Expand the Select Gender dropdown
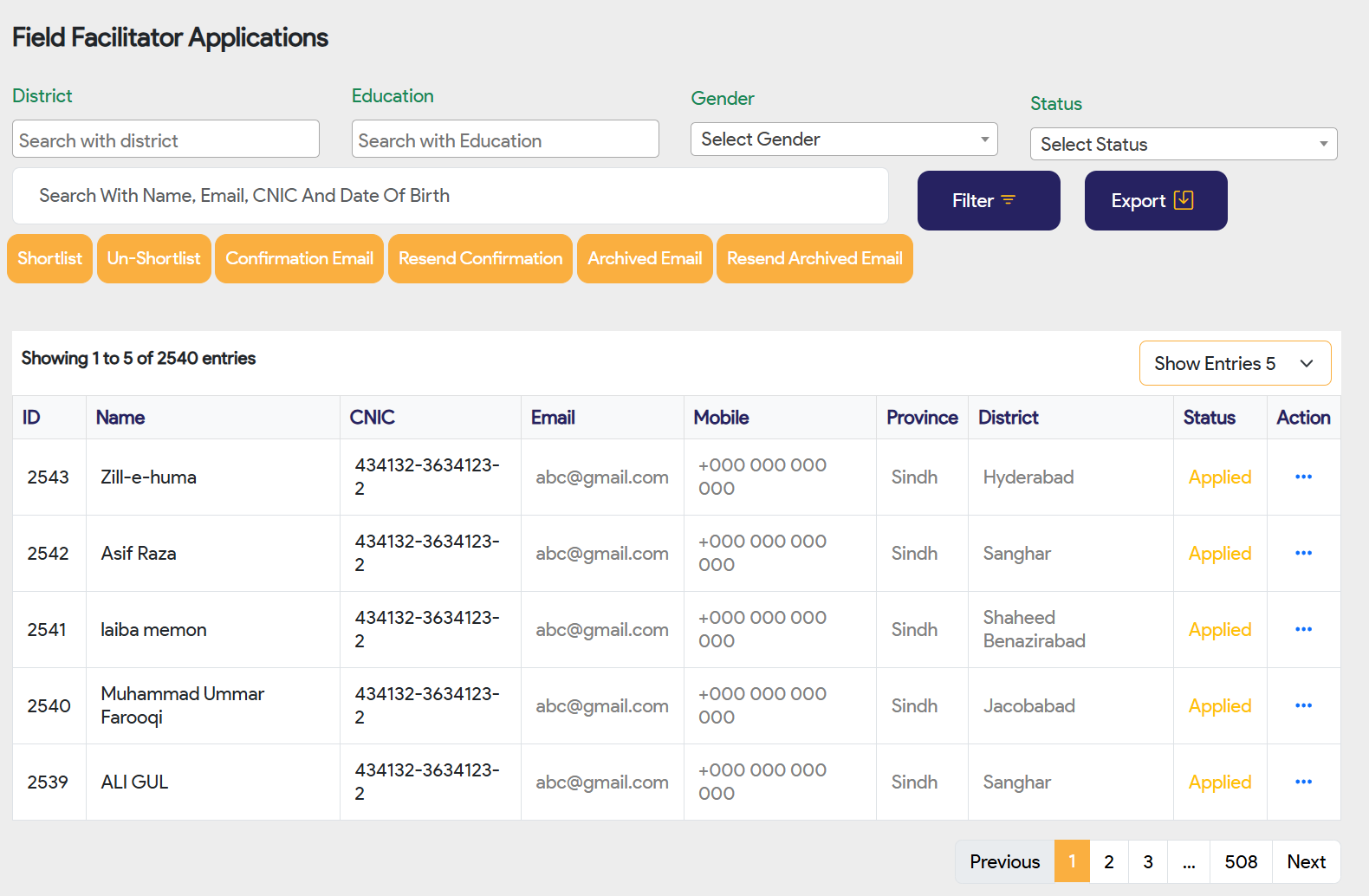Screen dimensions: 1369x896 click(x=843, y=140)
